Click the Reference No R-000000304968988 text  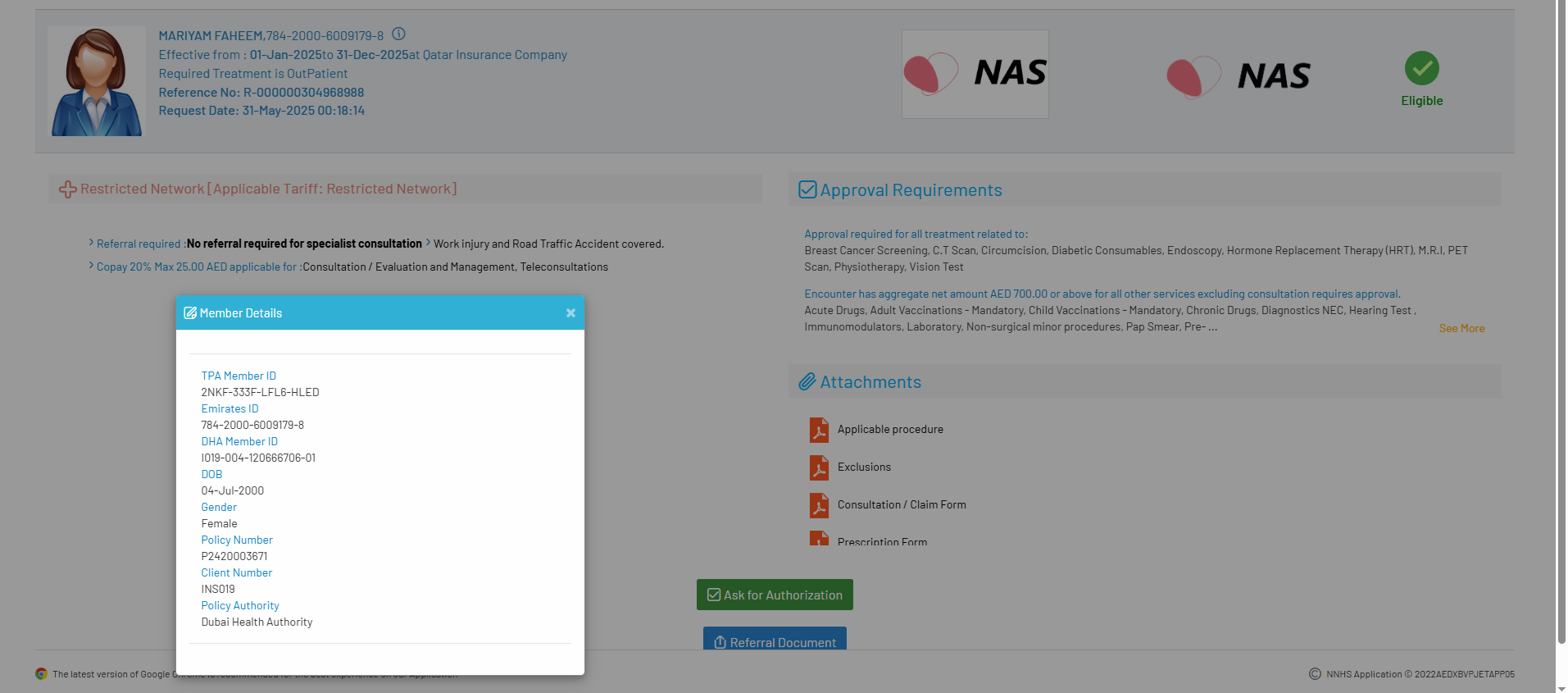coord(261,93)
